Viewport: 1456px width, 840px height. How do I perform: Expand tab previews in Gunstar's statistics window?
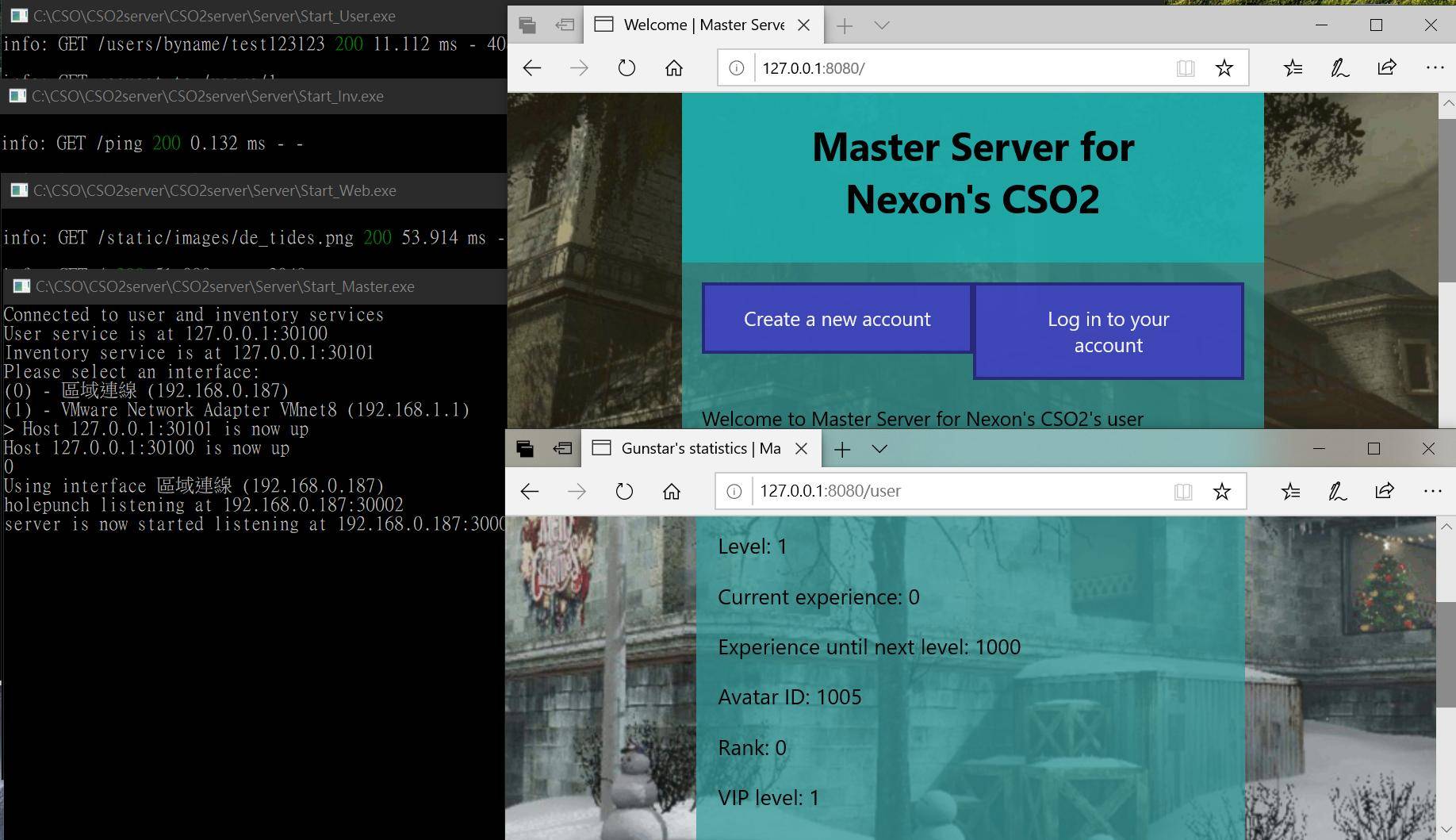tap(879, 449)
